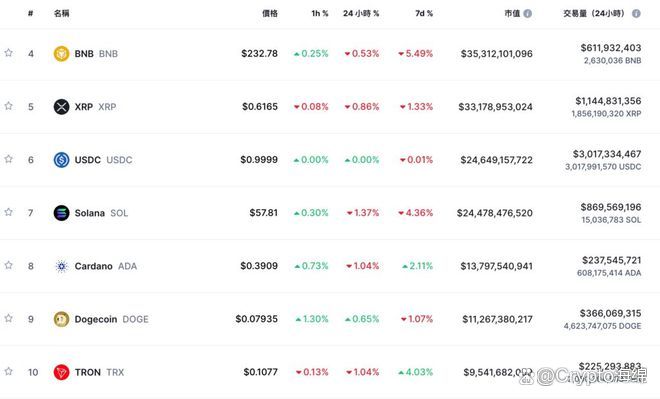Click the Dogecoin logo icon

click(61, 319)
